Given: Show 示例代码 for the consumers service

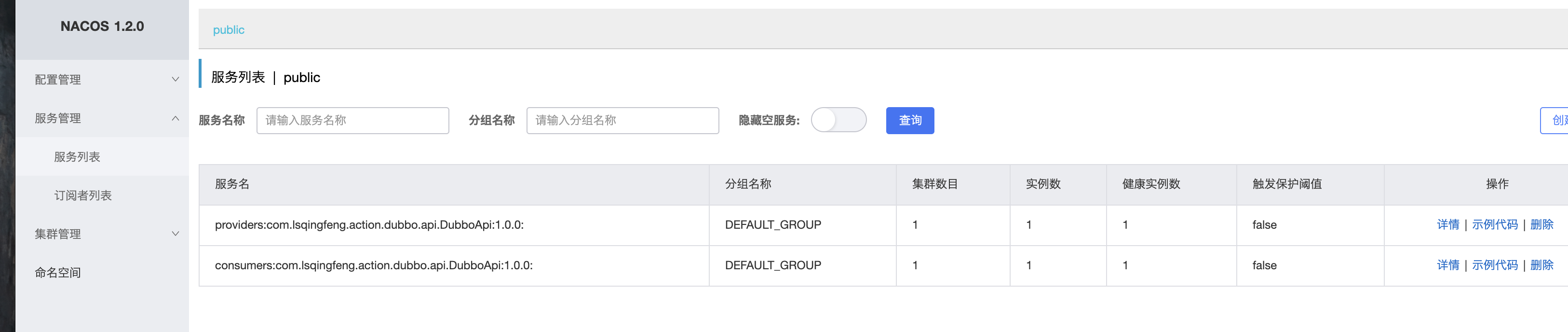Looking at the screenshot, I should (1494, 265).
